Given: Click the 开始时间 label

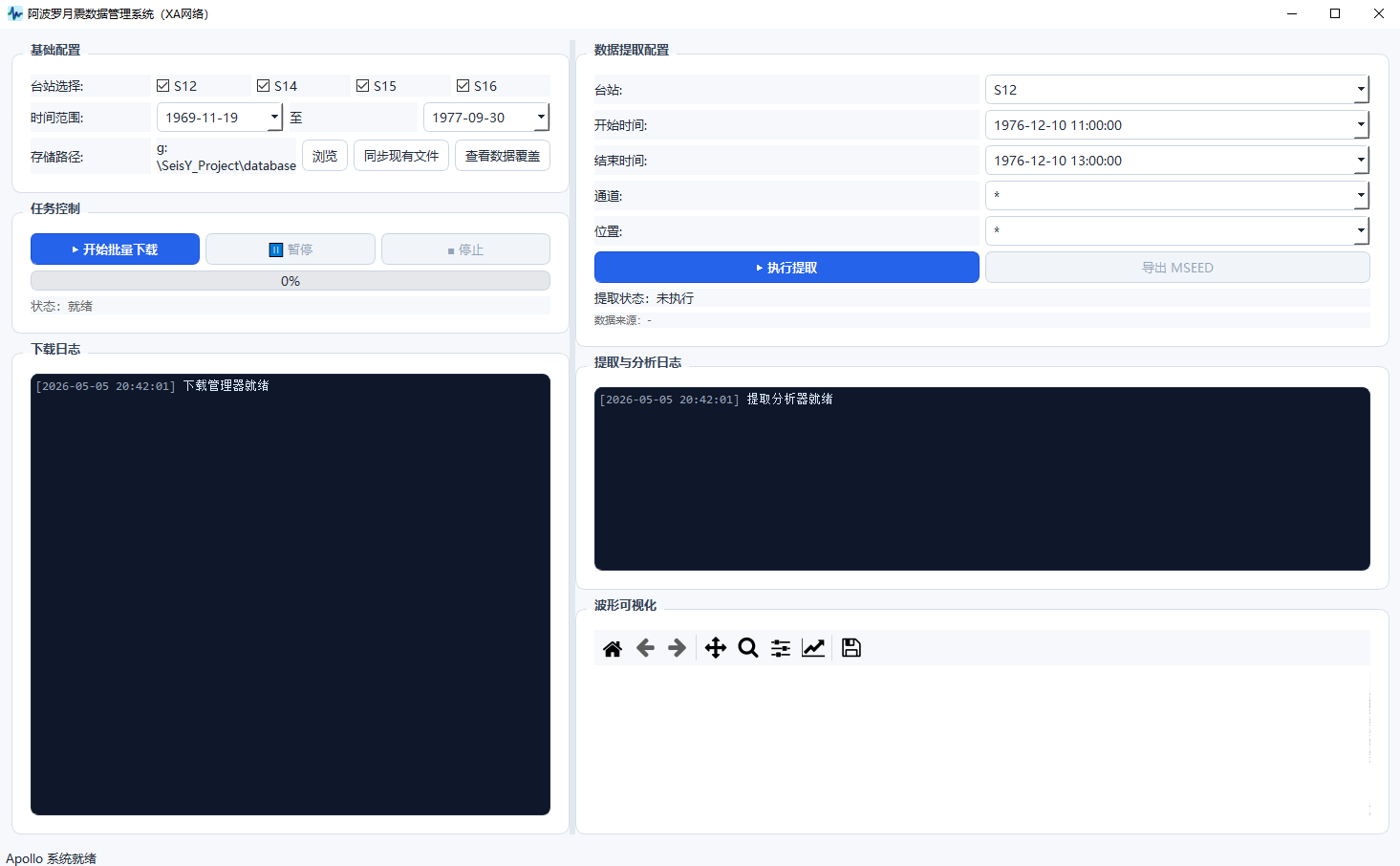Looking at the screenshot, I should click(621, 125).
